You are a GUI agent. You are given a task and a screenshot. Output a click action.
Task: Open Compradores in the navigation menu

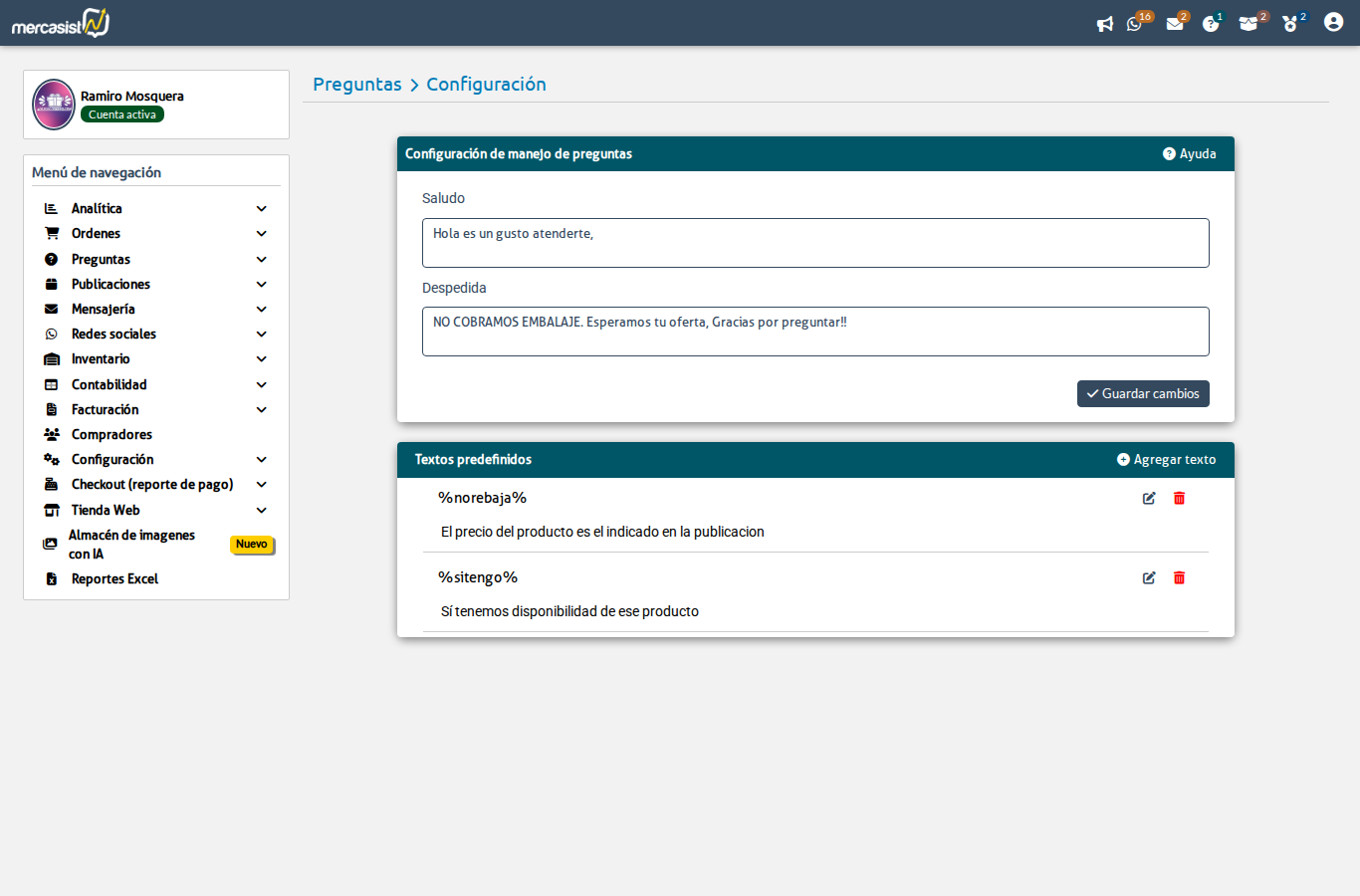pyautogui.click(x=112, y=435)
